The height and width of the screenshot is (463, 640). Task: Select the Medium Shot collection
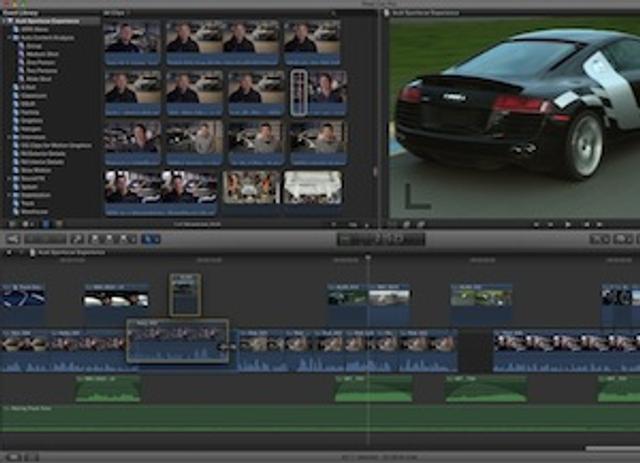coord(42,54)
